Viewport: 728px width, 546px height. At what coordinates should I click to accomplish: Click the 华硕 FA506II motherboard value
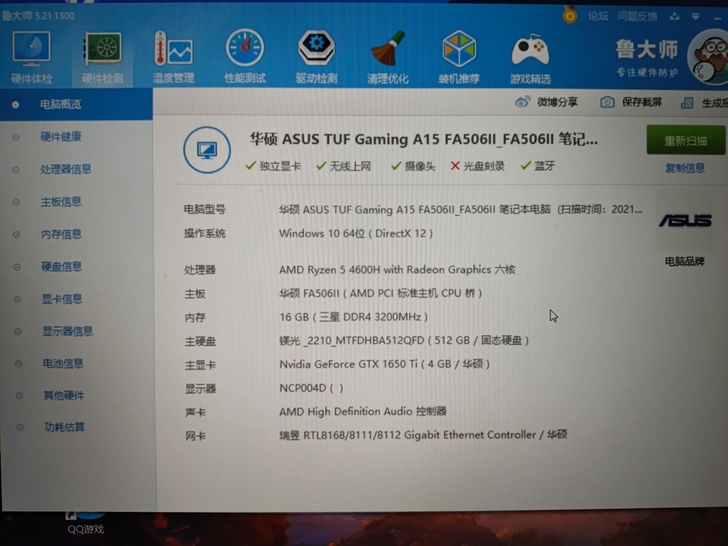click(380, 293)
